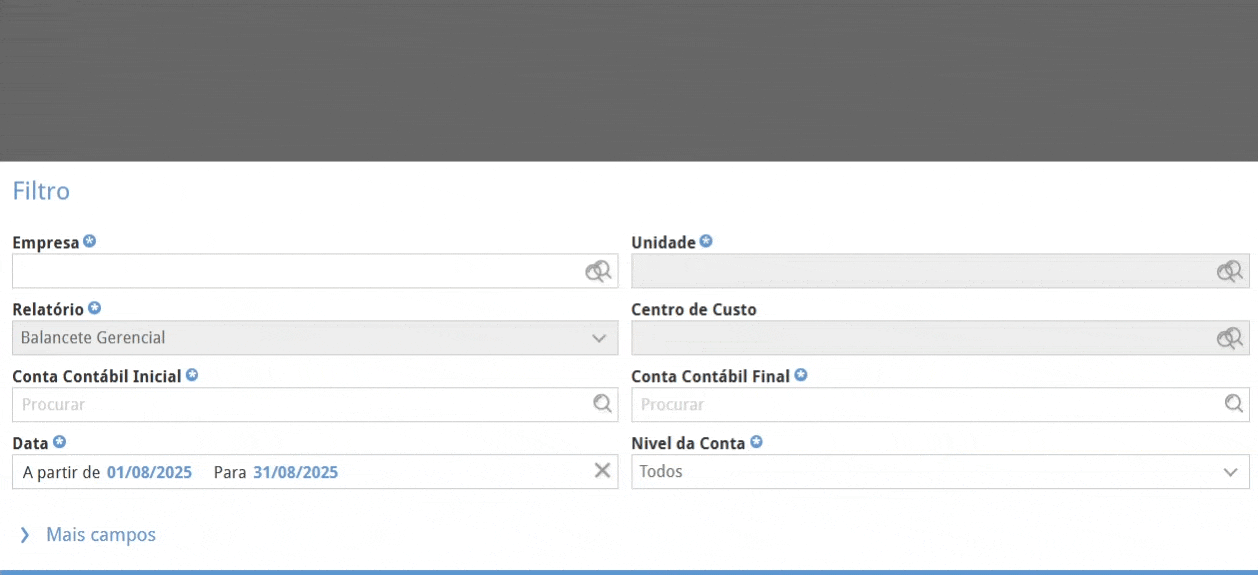Click icon beside Conta Contábil Final label
The image size is (1258, 575).
[x=801, y=376]
